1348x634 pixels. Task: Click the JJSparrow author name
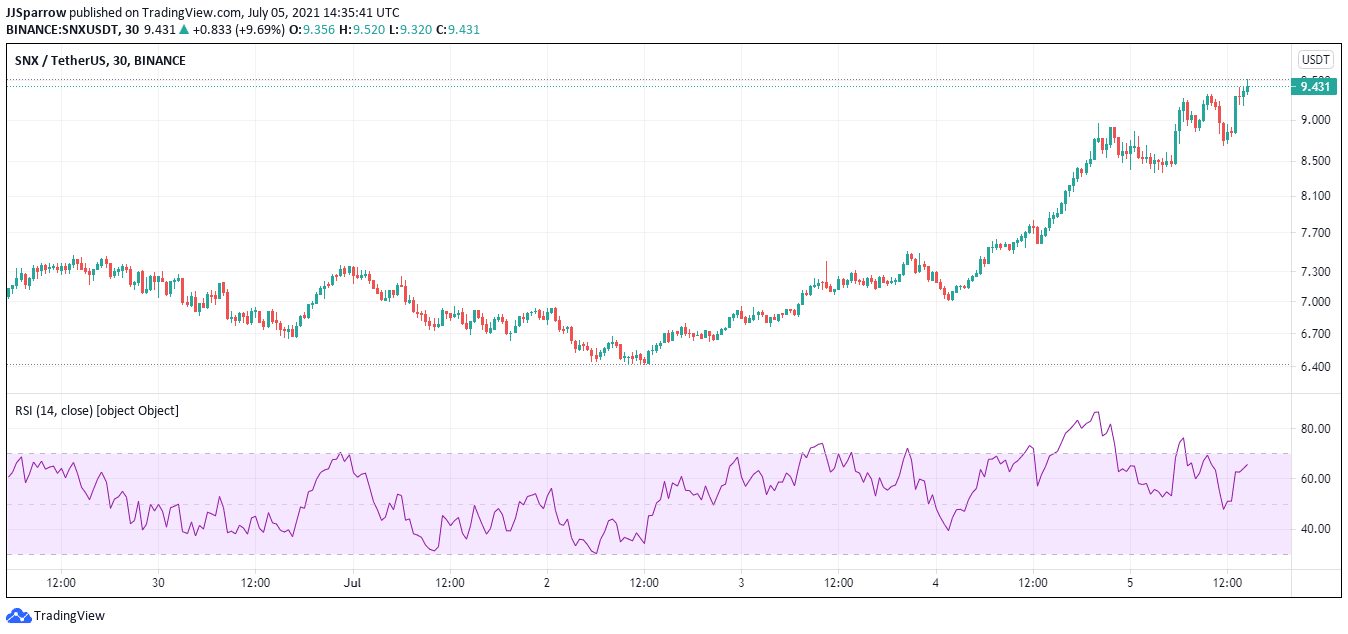pyautogui.click(x=36, y=12)
